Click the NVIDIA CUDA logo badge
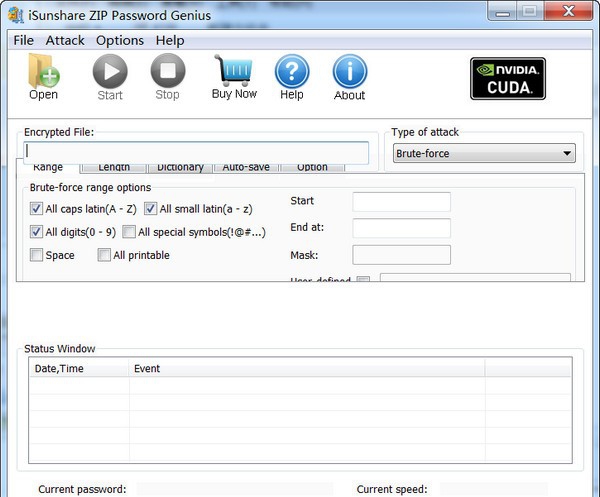Screen dimensions: 600x497 pos(508,78)
